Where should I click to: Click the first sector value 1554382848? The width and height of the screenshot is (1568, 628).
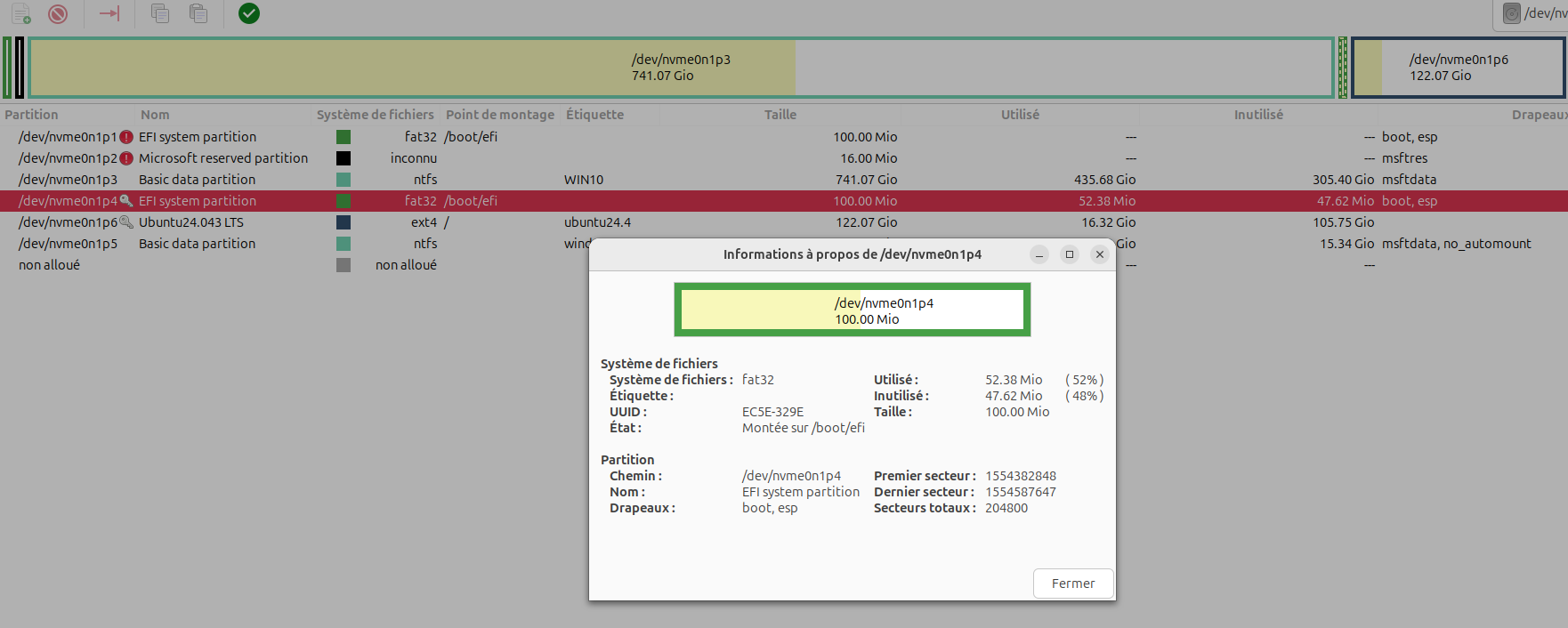coord(1021,476)
